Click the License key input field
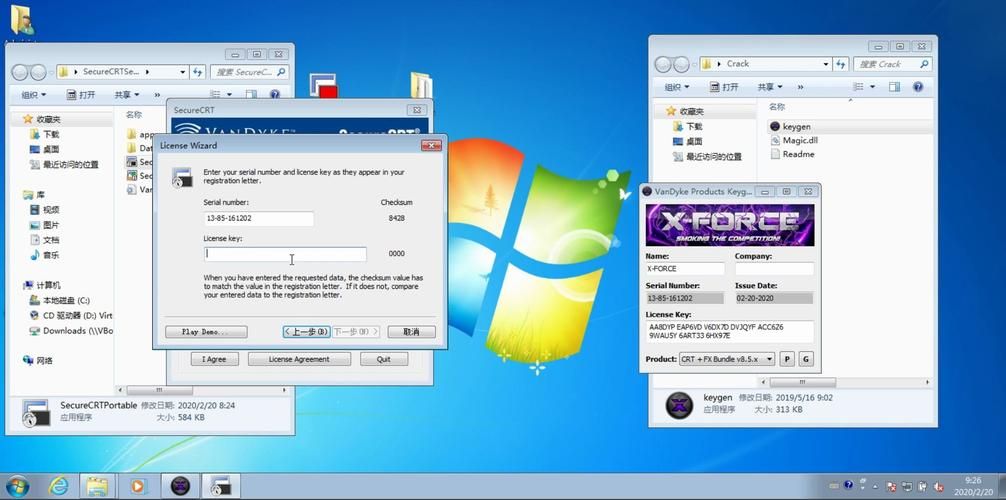Screen dimensions: 1006x500 286,254
